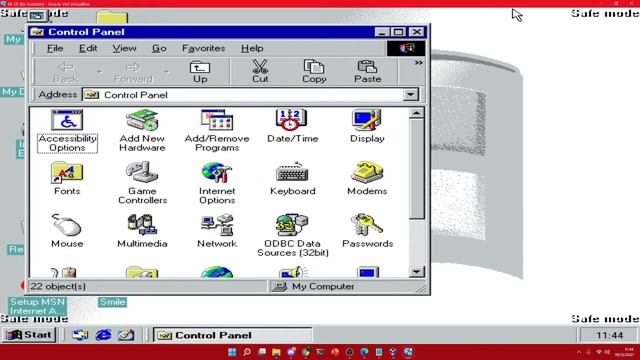Open the File menu
The height and width of the screenshot is (360, 640).
(55, 48)
